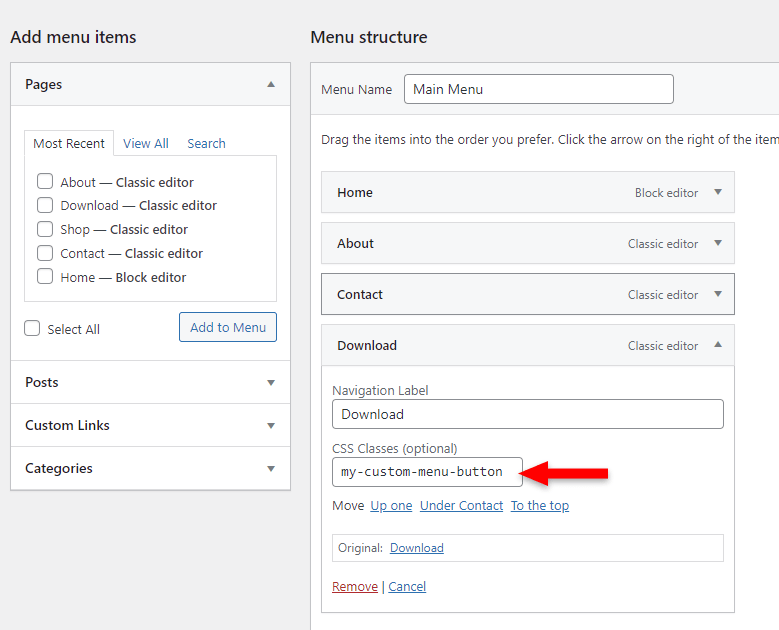Select the About menu item bar
779x630 pixels.
click(528, 243)
